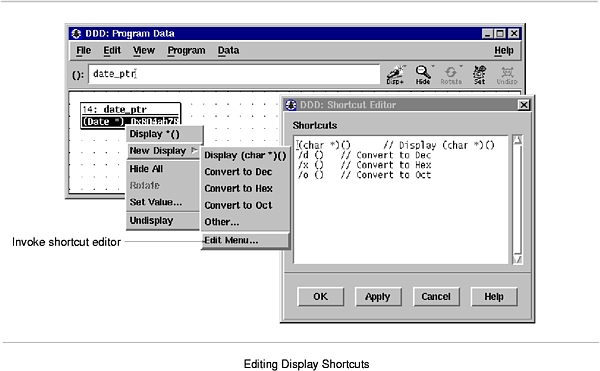Click Apply in Shortcut Editor
The width and height of the screenshot is (600, 371).
click(x=378, y=297)
